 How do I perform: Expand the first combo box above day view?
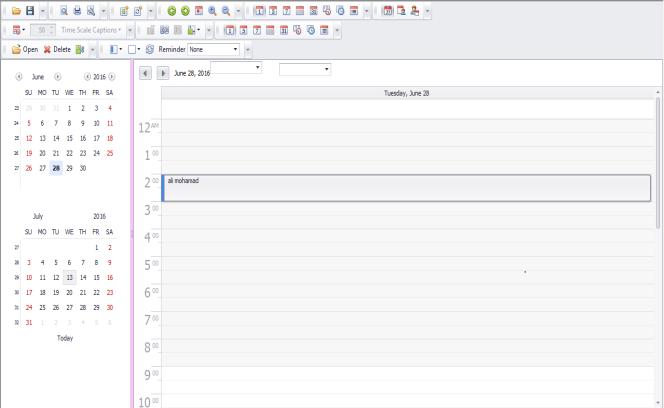tap(258, 68)
